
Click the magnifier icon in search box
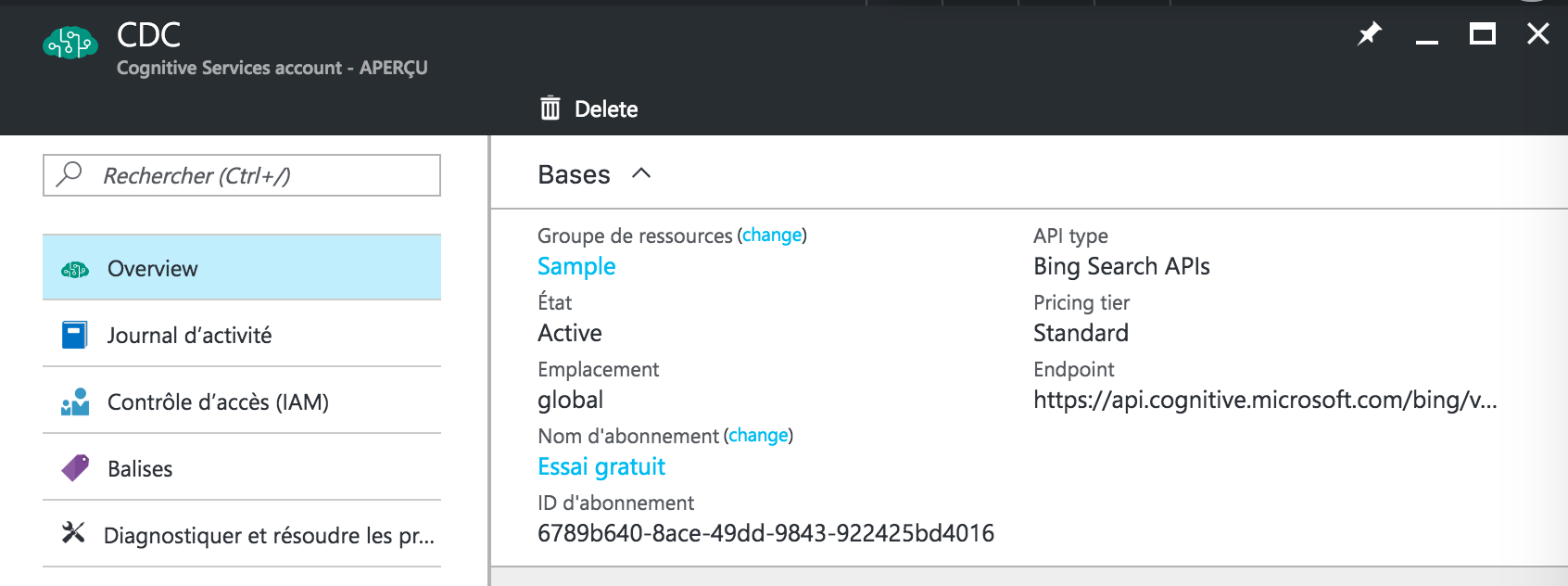(70, 174)
